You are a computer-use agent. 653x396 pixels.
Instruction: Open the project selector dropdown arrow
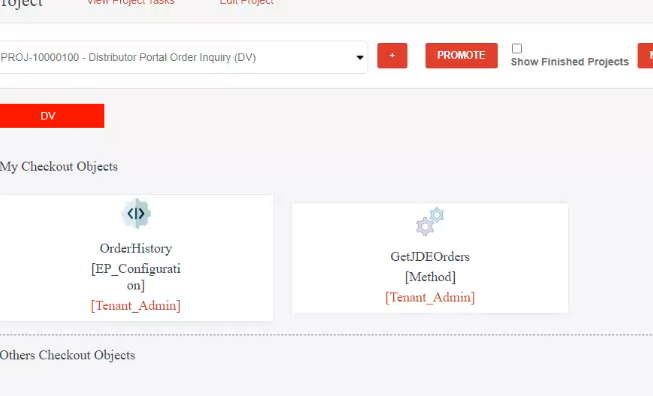tap(360, 57)
